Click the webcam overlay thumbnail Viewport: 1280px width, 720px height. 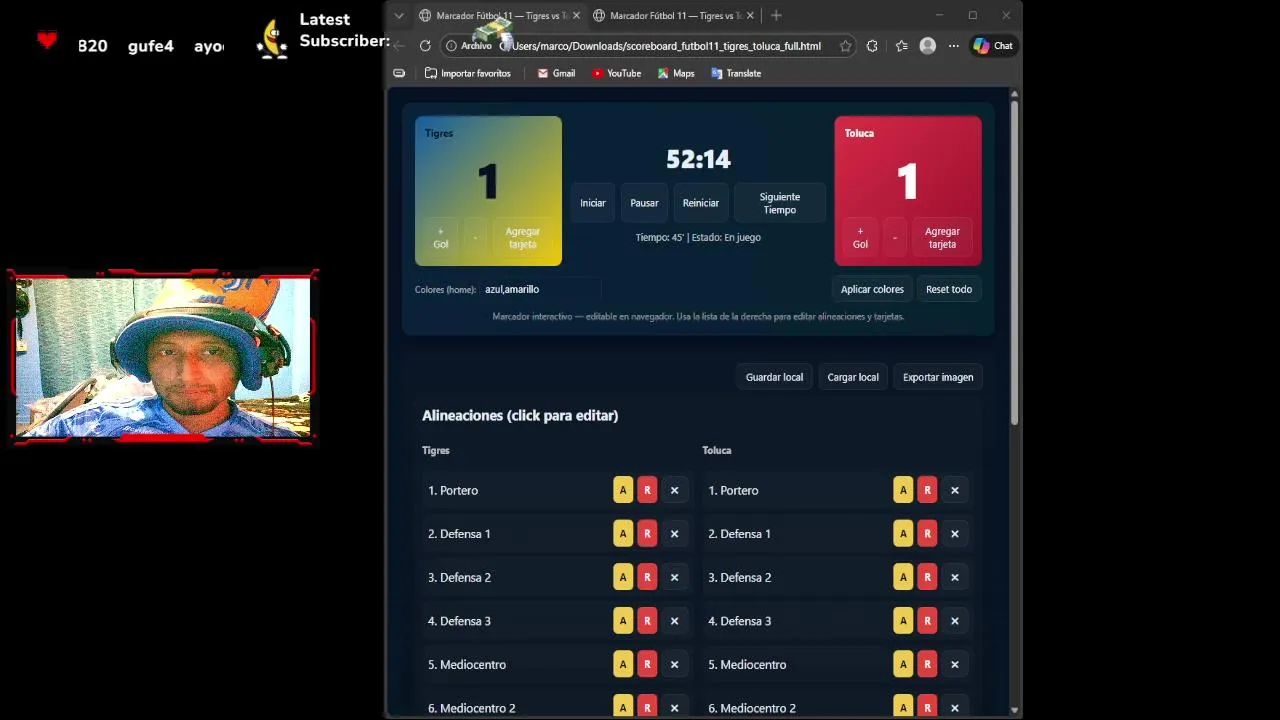pyautogui.click(x=163, y=355)
